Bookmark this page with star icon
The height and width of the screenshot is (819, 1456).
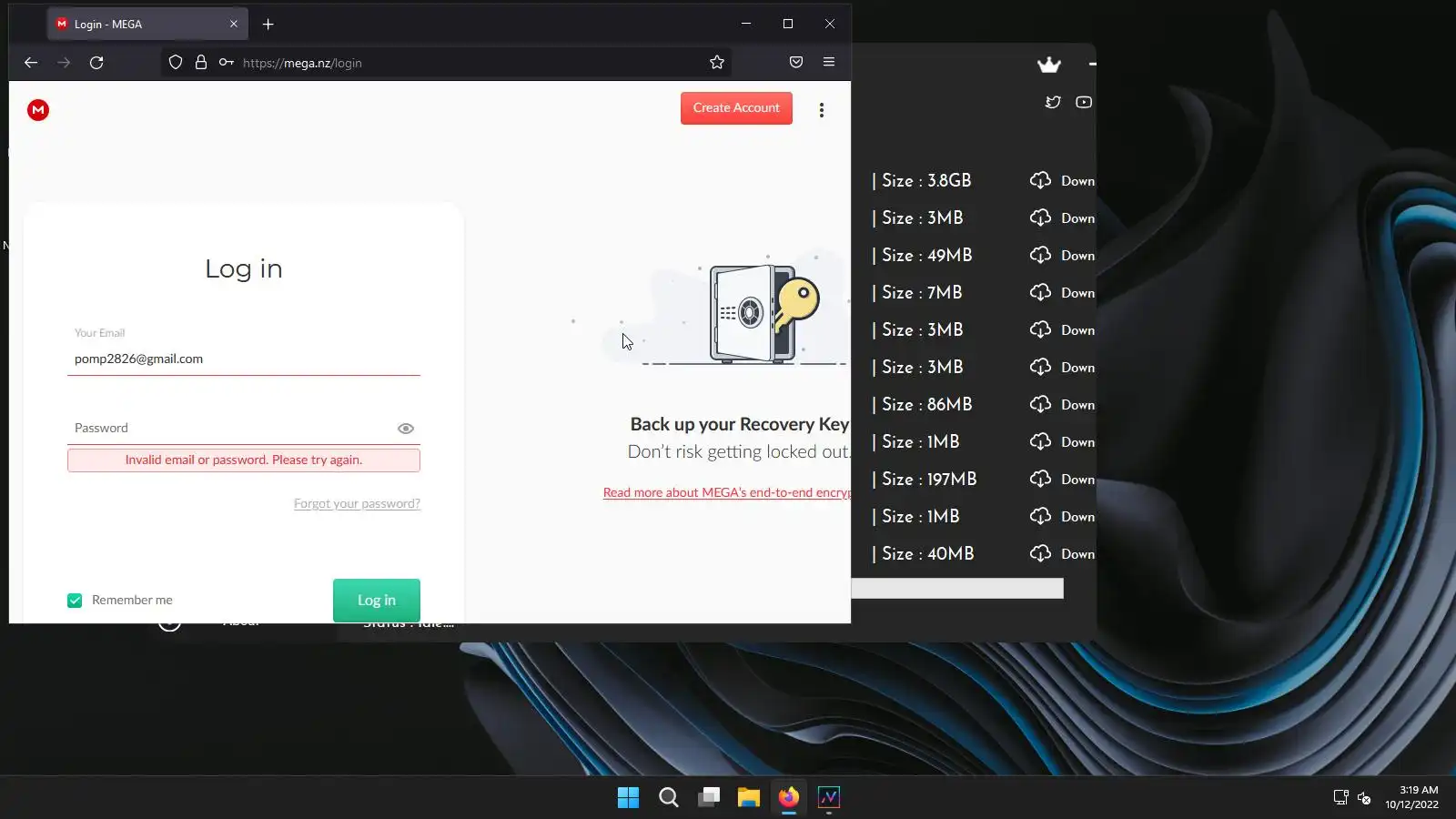click(717, 63)
